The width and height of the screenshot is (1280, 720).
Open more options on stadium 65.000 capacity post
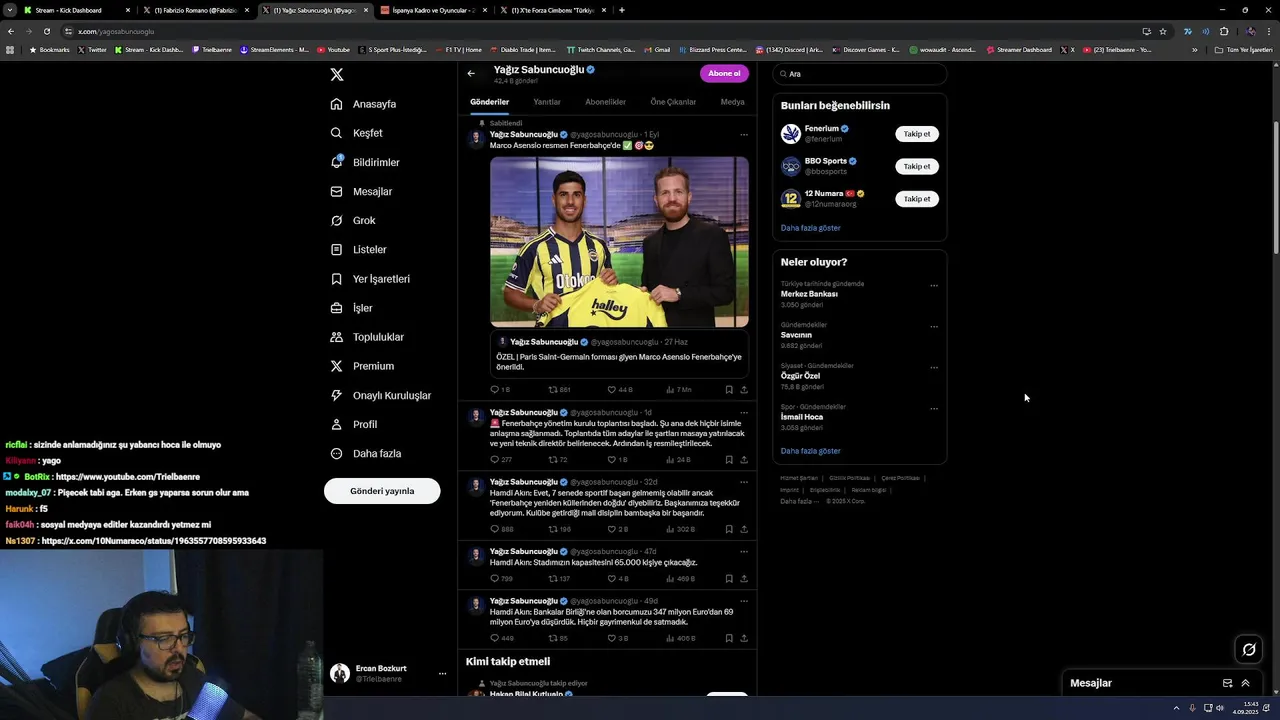pos(744,551)
